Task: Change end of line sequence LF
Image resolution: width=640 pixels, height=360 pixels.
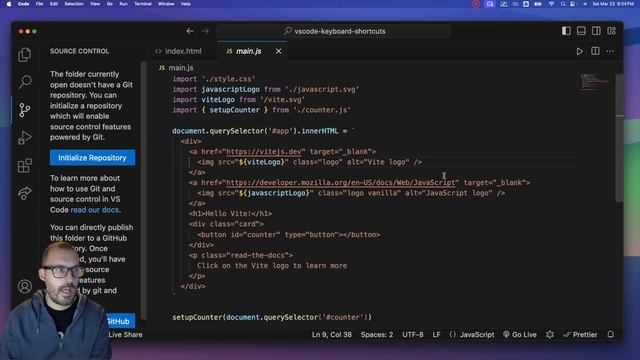Action: click(x=436, y=335)
